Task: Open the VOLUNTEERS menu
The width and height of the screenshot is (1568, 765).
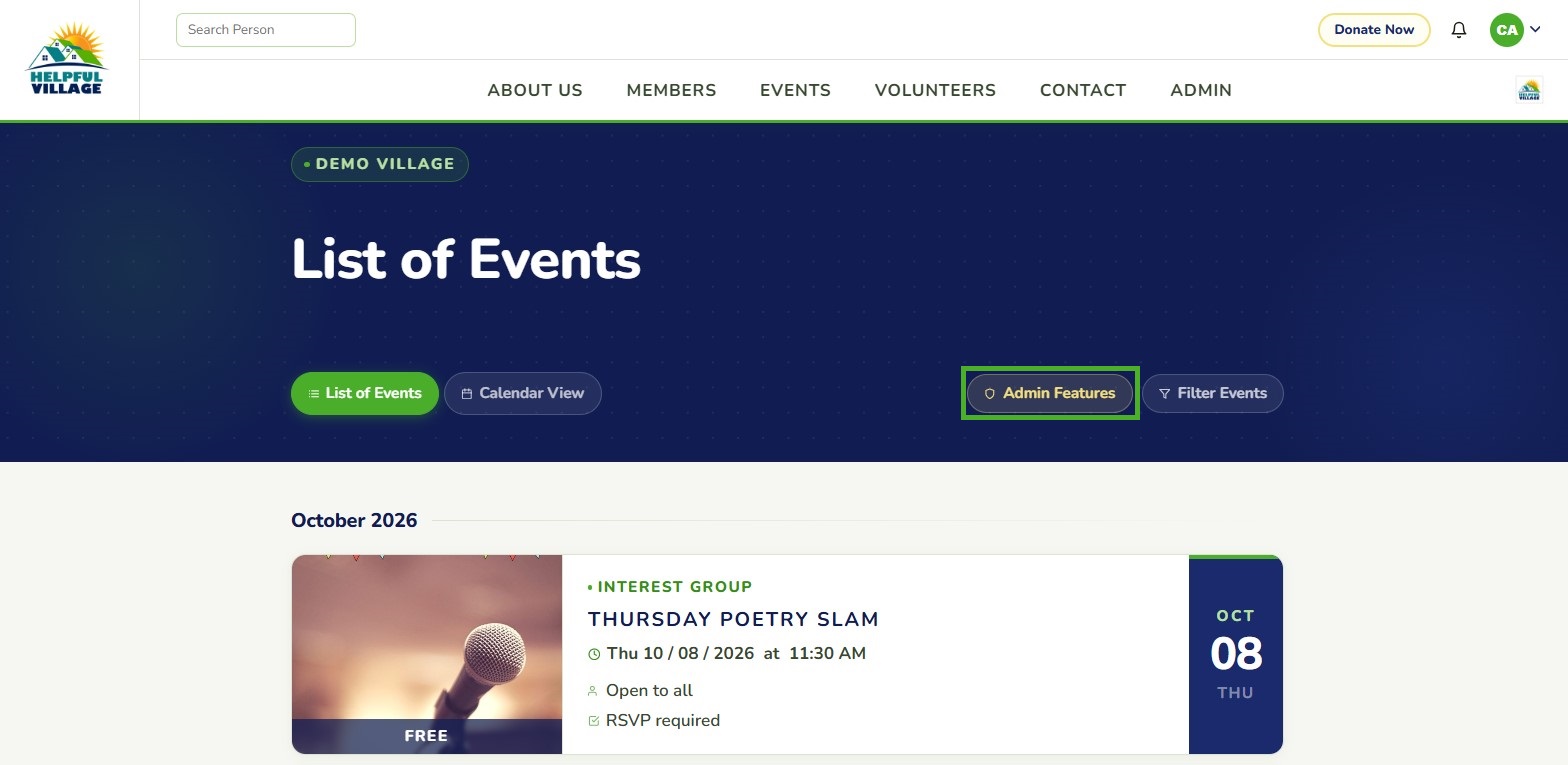Action: click(x=935, y=90)
